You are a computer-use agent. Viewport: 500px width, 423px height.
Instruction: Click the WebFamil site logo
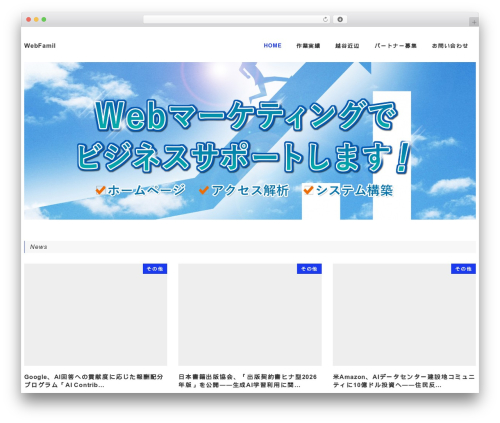pyautogui.click(x=40, y=46)
